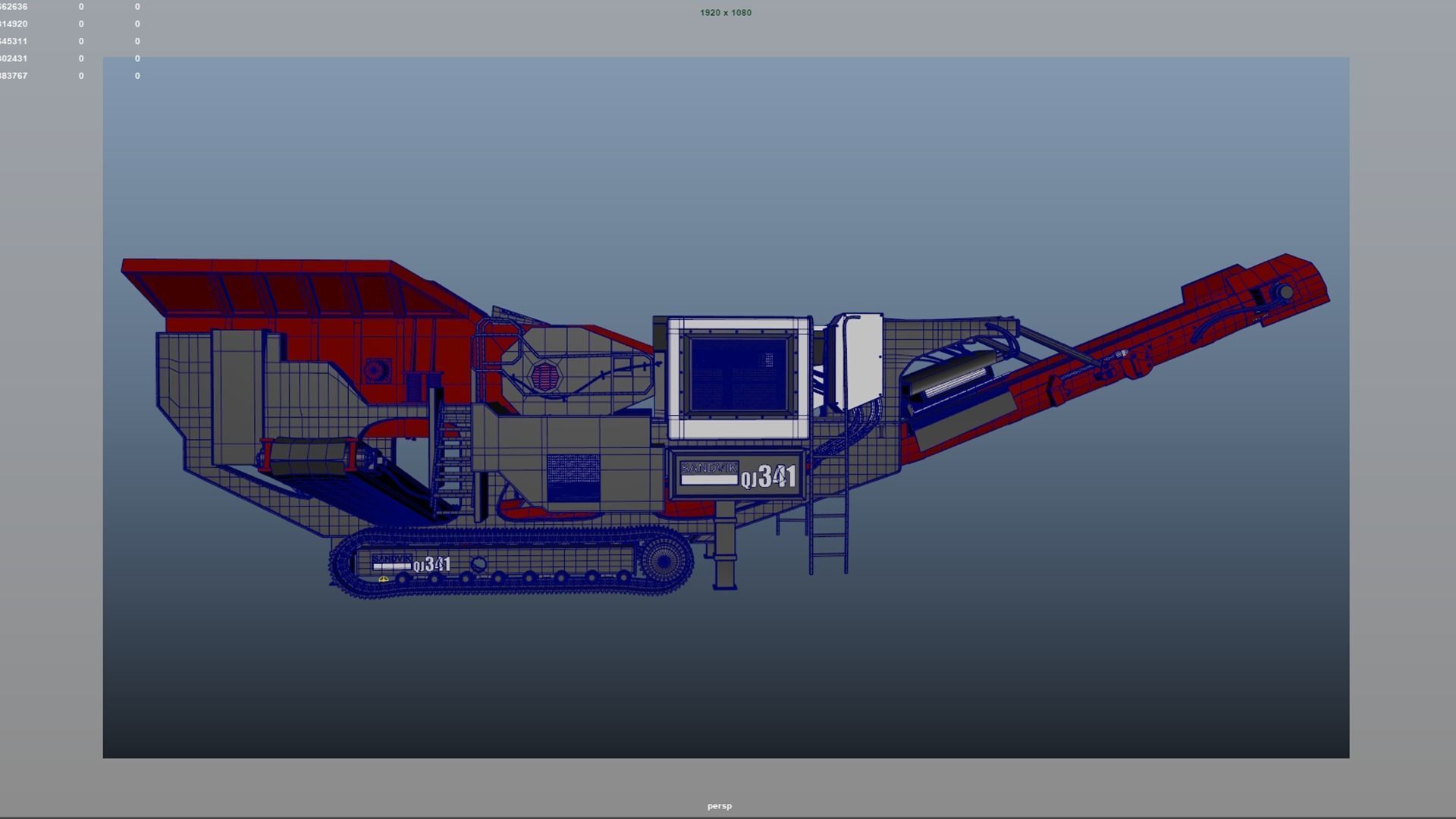Click the small Sandvik QJ341 track decal
This screenshot has width=1456, height=819.
pyautogui.click(x=411, y=563)
